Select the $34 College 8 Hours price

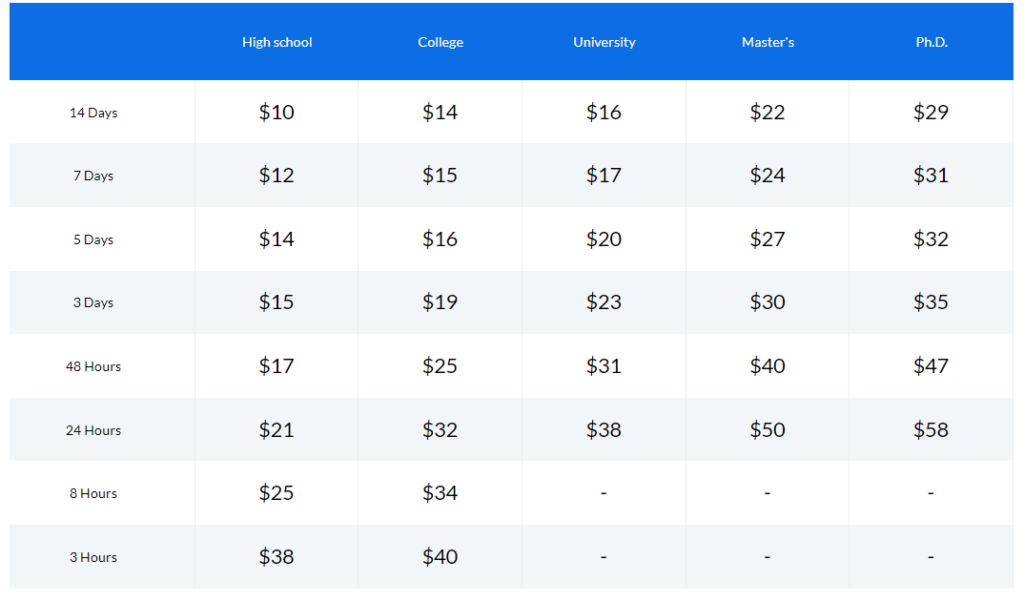click(x=440, y=493)
